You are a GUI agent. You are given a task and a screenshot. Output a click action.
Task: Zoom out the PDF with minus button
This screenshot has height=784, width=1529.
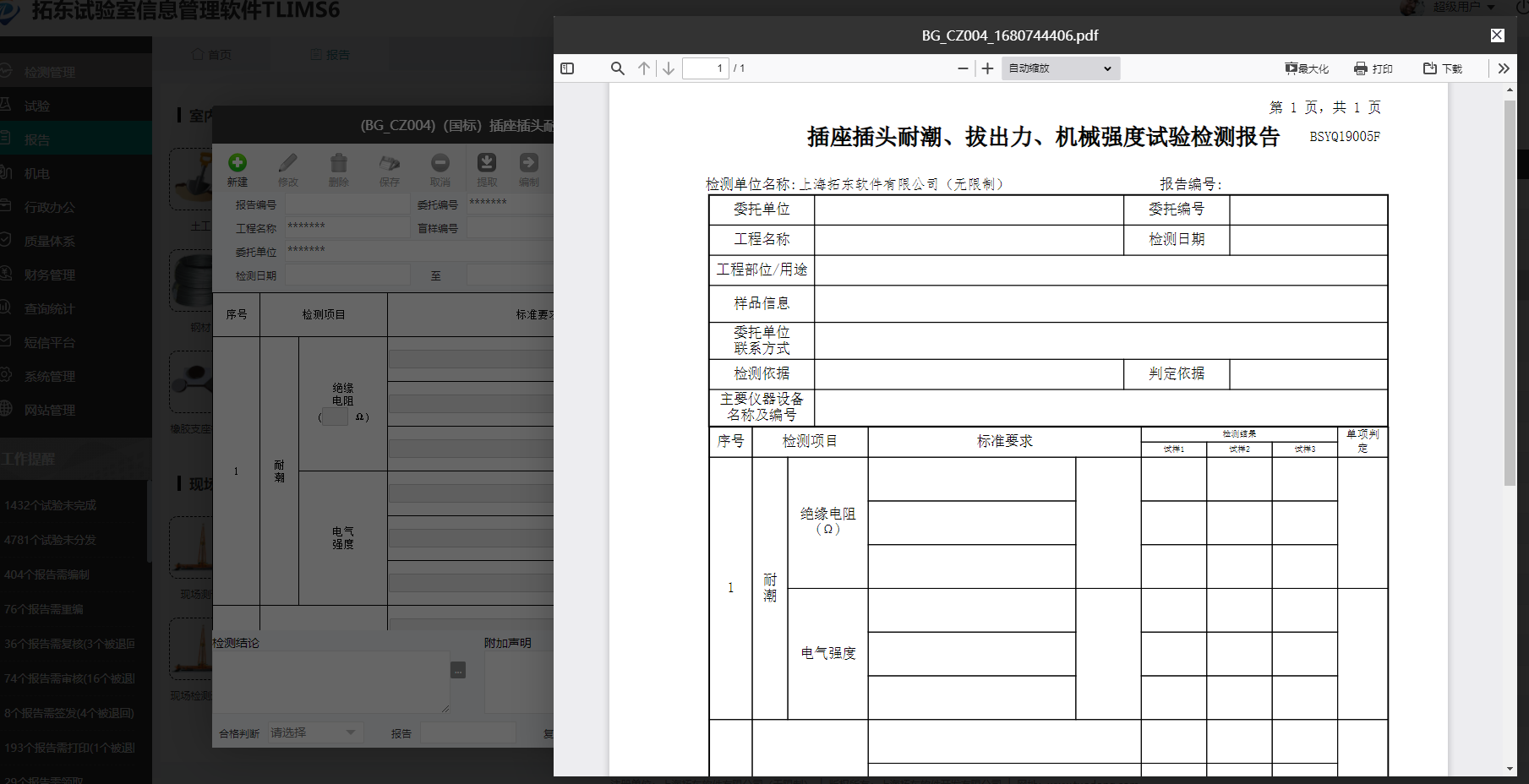pos(963,68)
